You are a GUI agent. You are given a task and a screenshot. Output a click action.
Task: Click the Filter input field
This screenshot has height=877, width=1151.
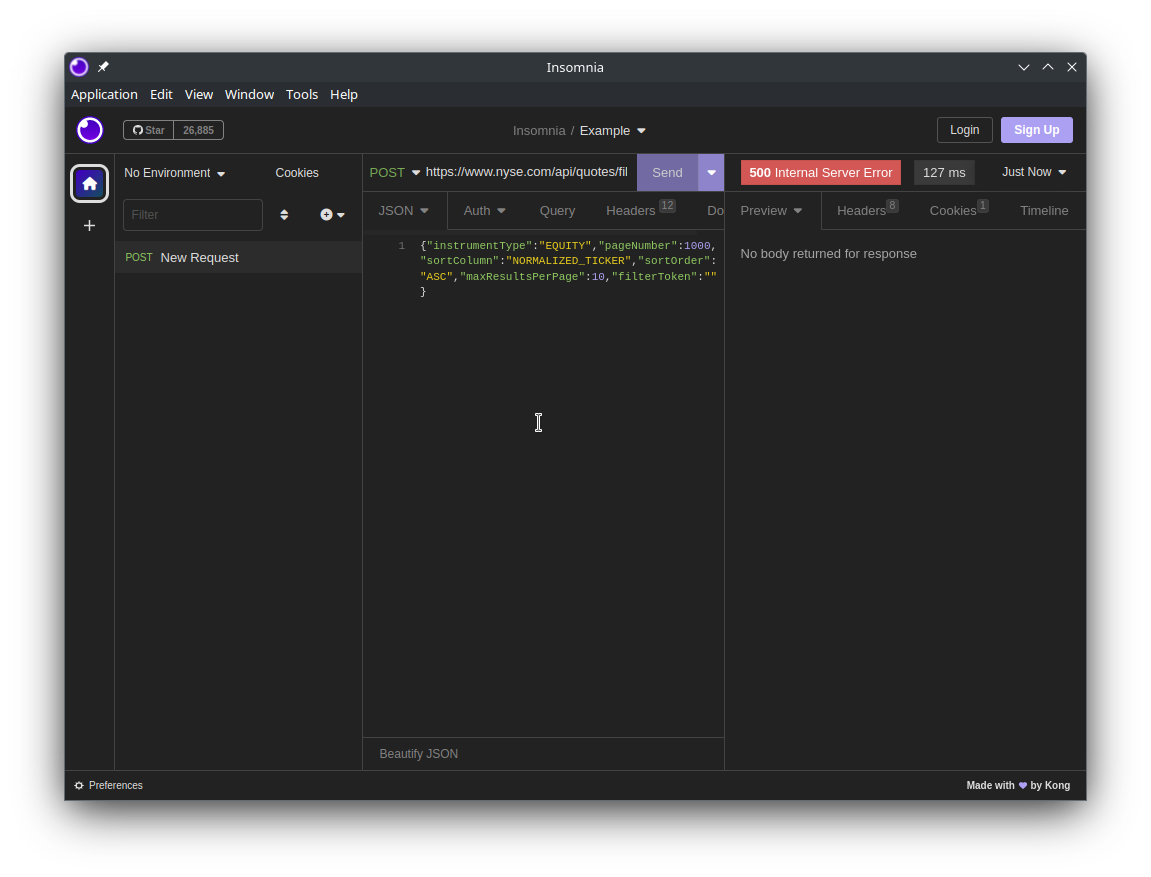192,215
